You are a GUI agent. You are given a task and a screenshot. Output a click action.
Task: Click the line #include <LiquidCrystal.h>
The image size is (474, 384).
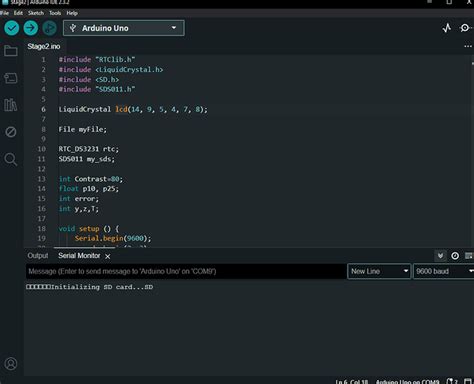coord(111,70)
